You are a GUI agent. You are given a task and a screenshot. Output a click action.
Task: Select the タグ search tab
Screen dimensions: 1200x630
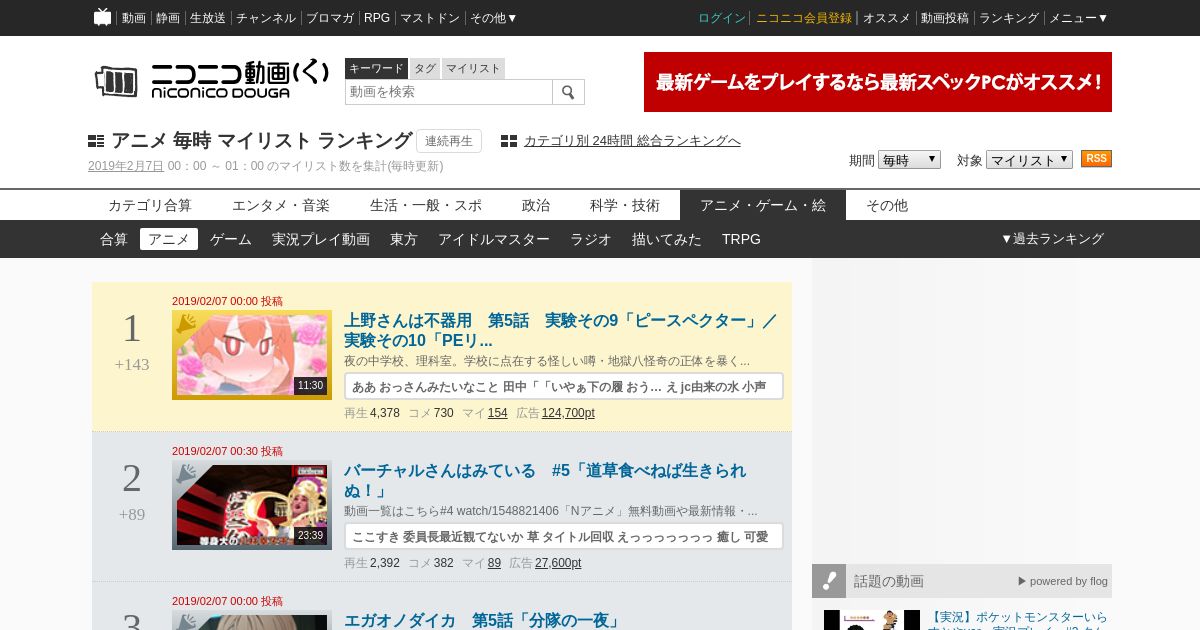(x=425, y=68)
